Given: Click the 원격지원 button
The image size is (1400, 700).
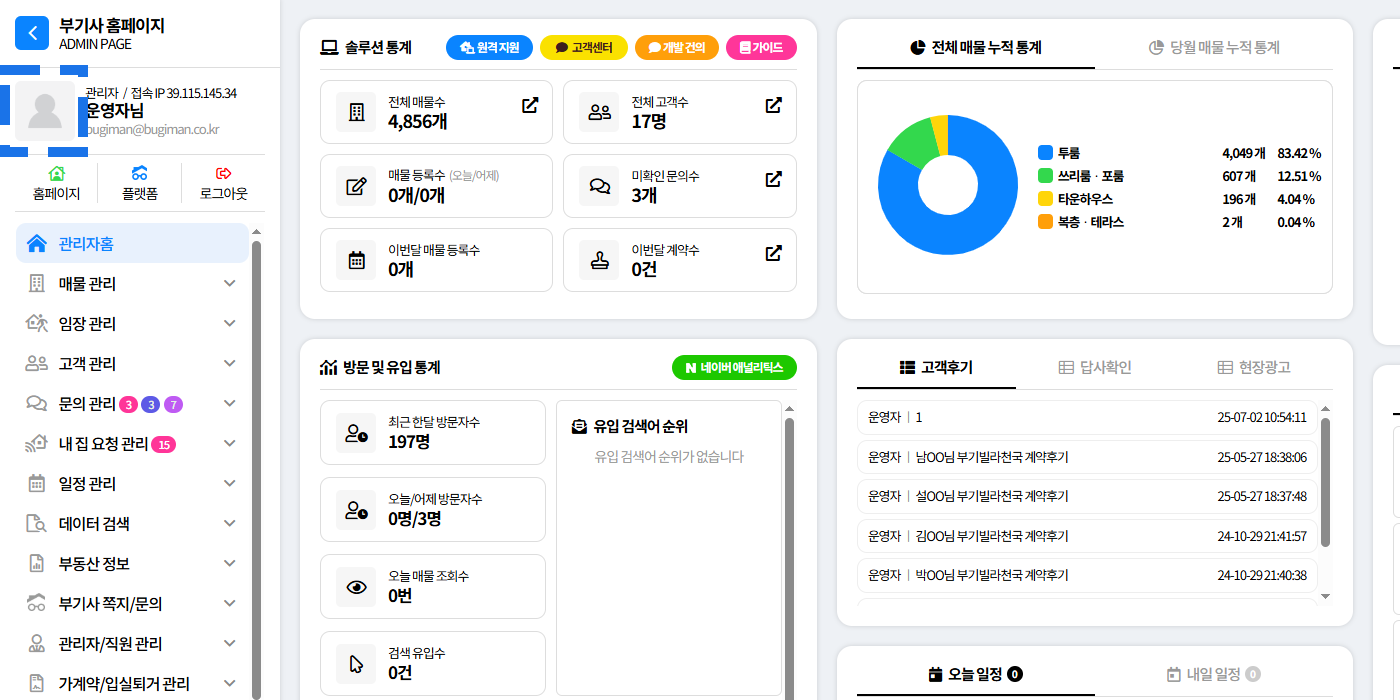Looking at the screenshot, I should click(x=489, y=47).
